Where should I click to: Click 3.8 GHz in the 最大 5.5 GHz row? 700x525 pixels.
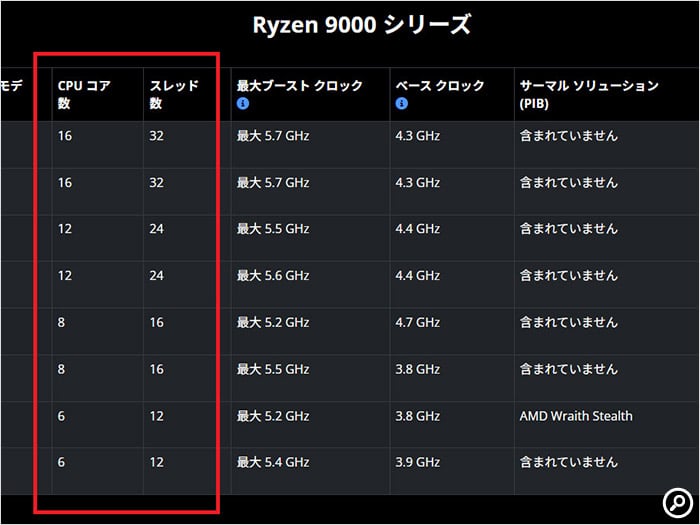pos(417,369)
